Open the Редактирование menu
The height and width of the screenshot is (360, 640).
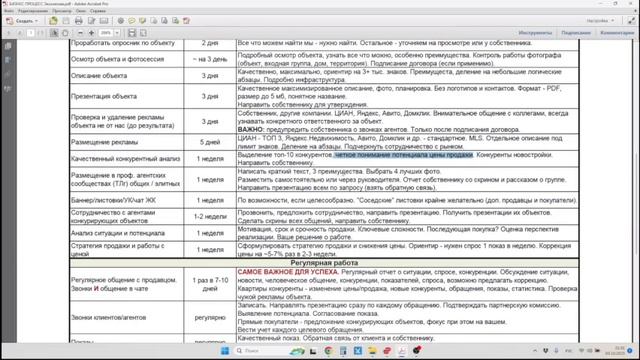coord(33,11)
